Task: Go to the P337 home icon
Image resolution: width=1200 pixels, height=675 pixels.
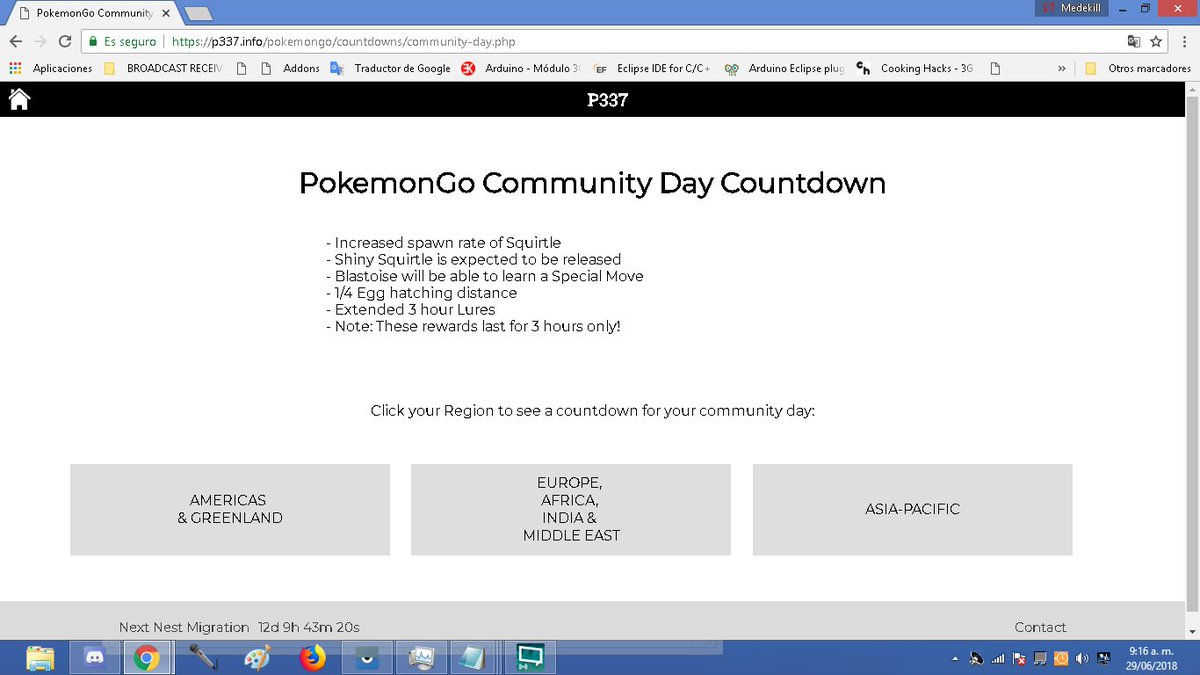Action: point(19,99)
